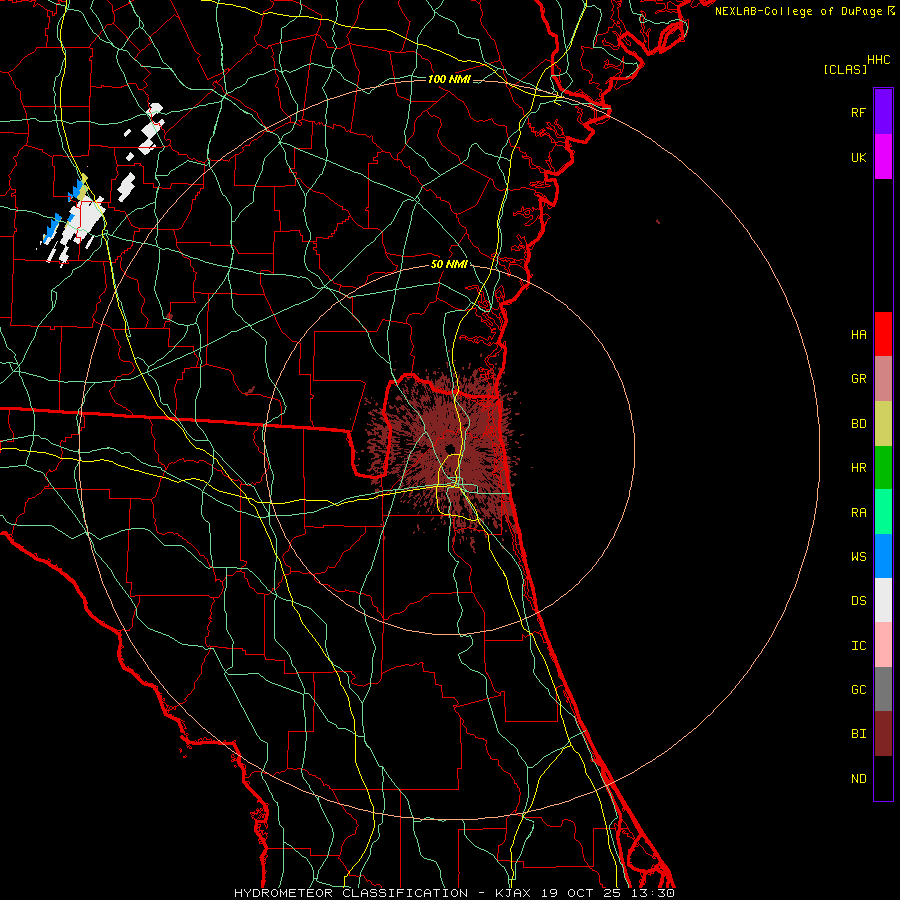Click the 'NEXLAB-College of DuPage' credit text

[x=798, y=11]
